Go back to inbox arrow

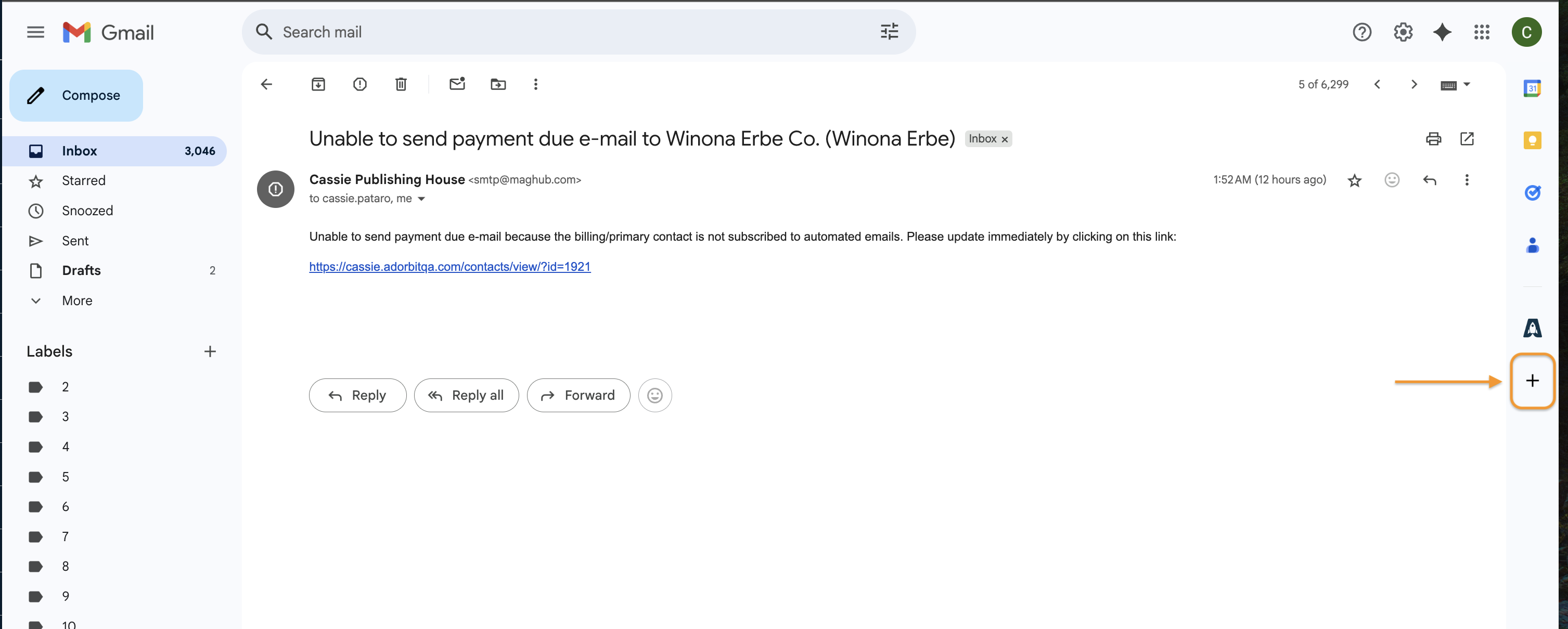[x=266, y=84]
